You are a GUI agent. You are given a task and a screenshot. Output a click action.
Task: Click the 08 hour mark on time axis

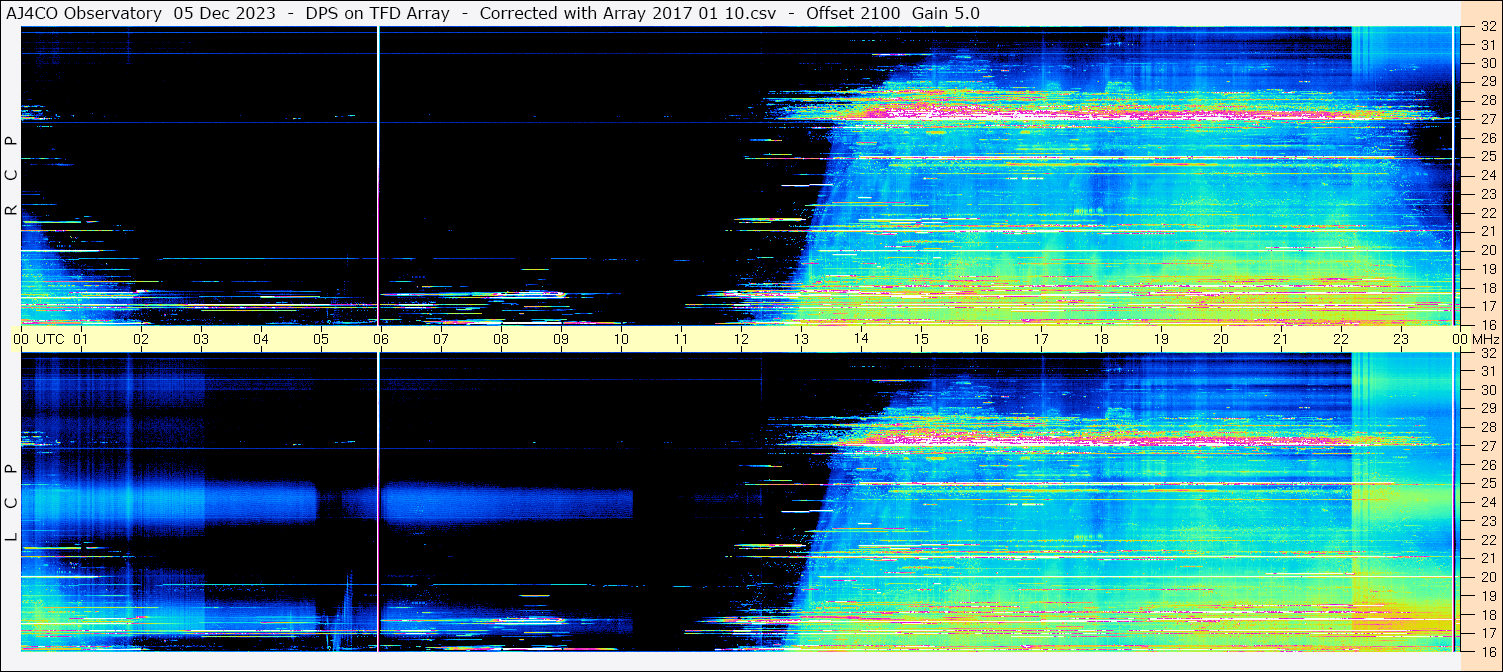point(501,339)
